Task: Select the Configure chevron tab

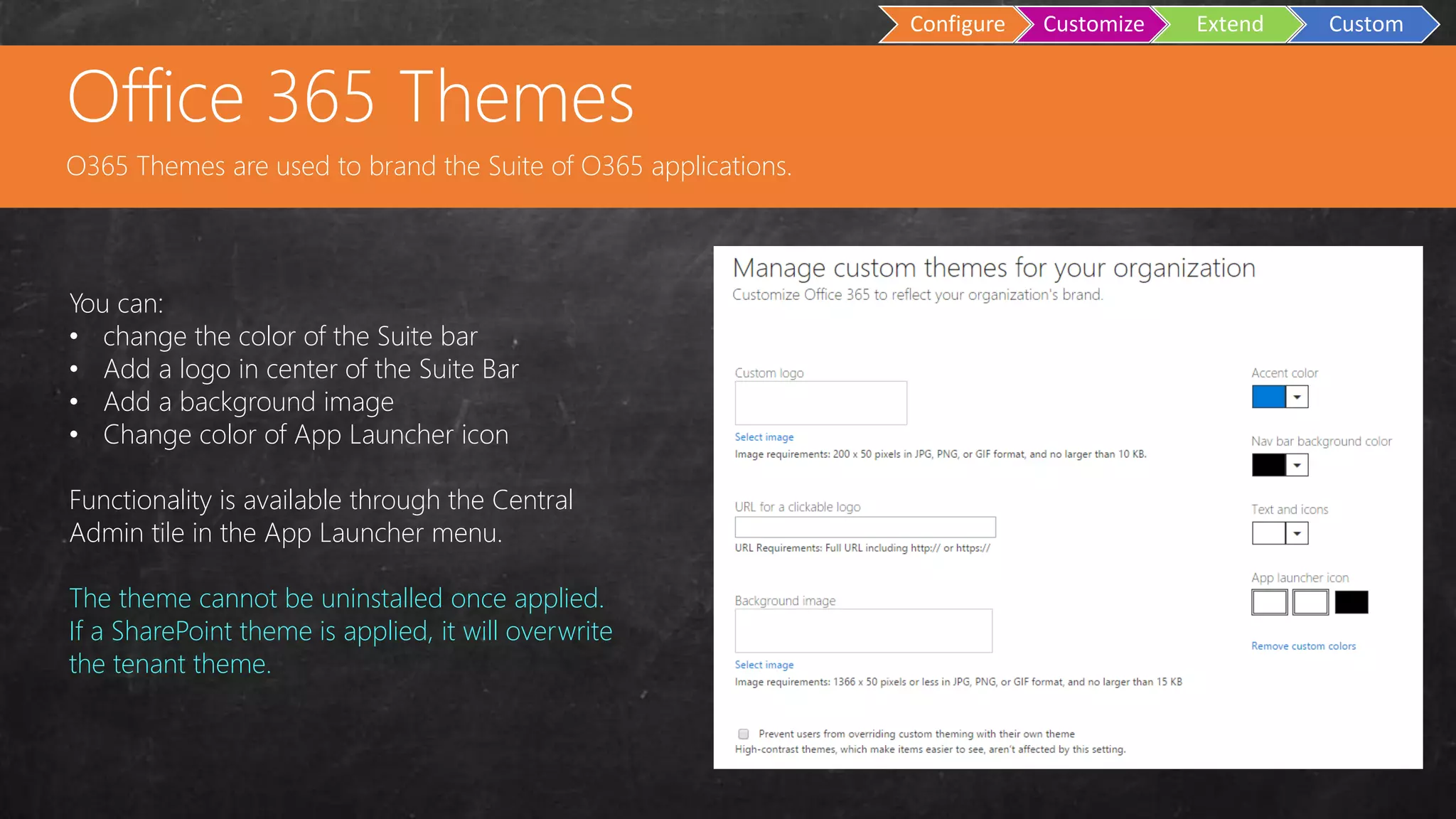Action: tap(957, 24)
